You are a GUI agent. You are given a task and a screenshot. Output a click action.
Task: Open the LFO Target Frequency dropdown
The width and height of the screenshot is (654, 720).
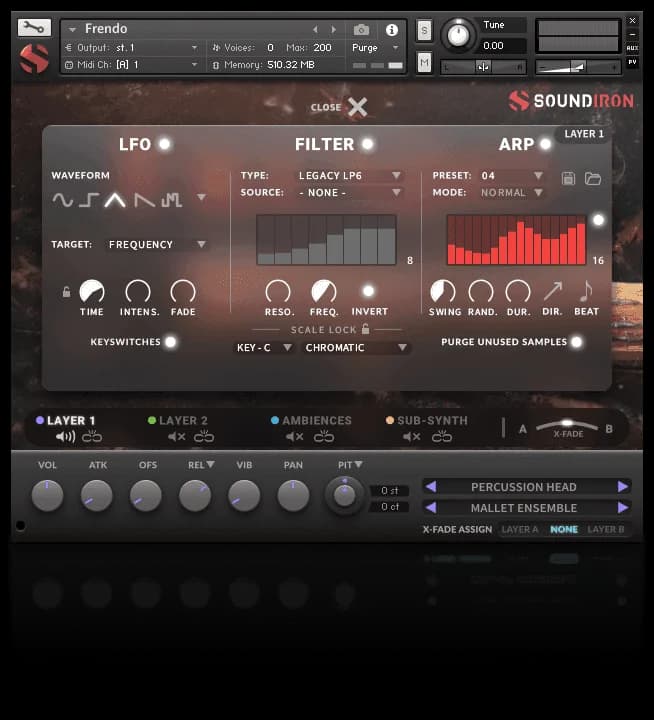point(158,244)
